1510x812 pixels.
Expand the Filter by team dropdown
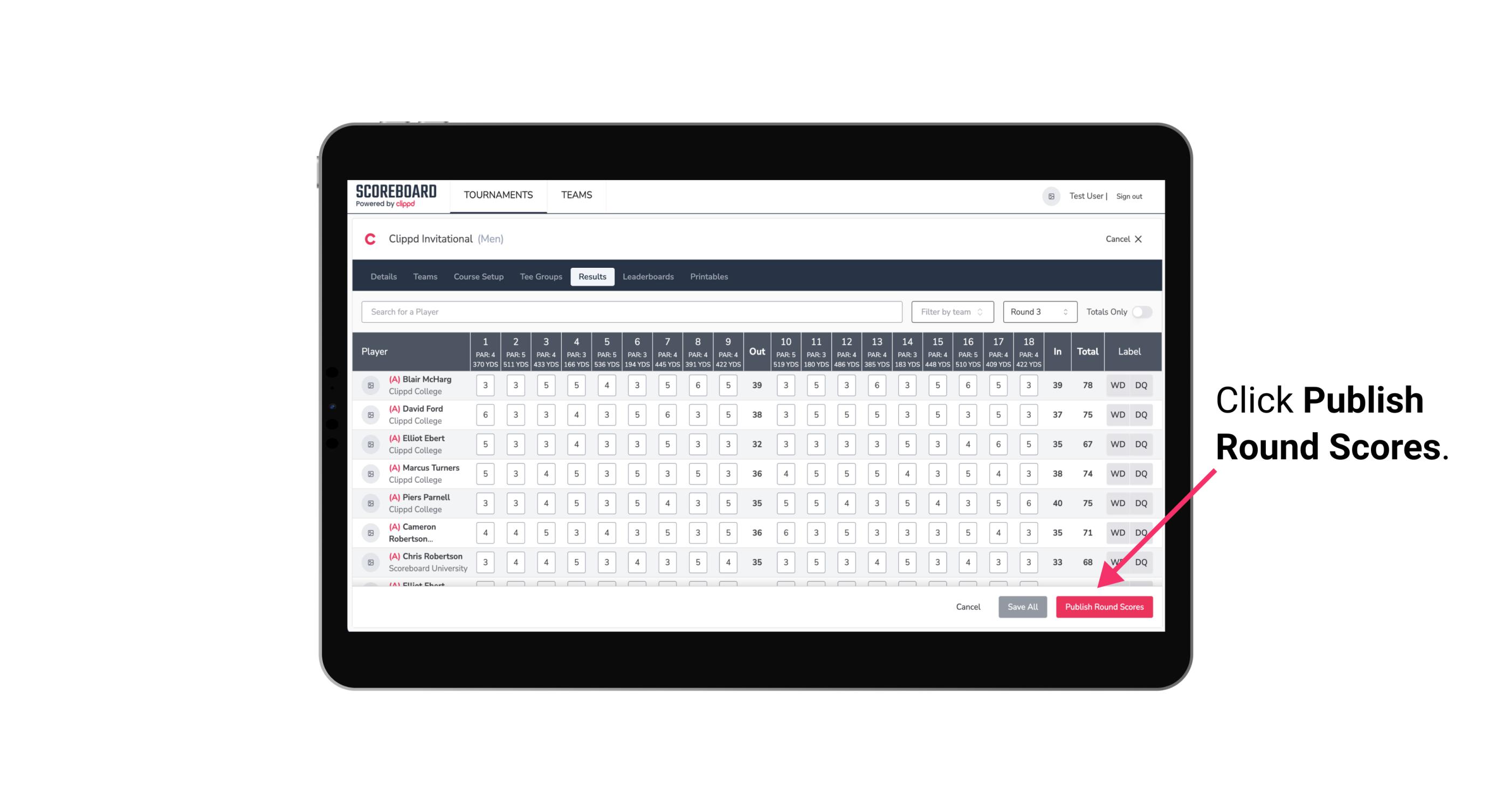pos(952,312)
